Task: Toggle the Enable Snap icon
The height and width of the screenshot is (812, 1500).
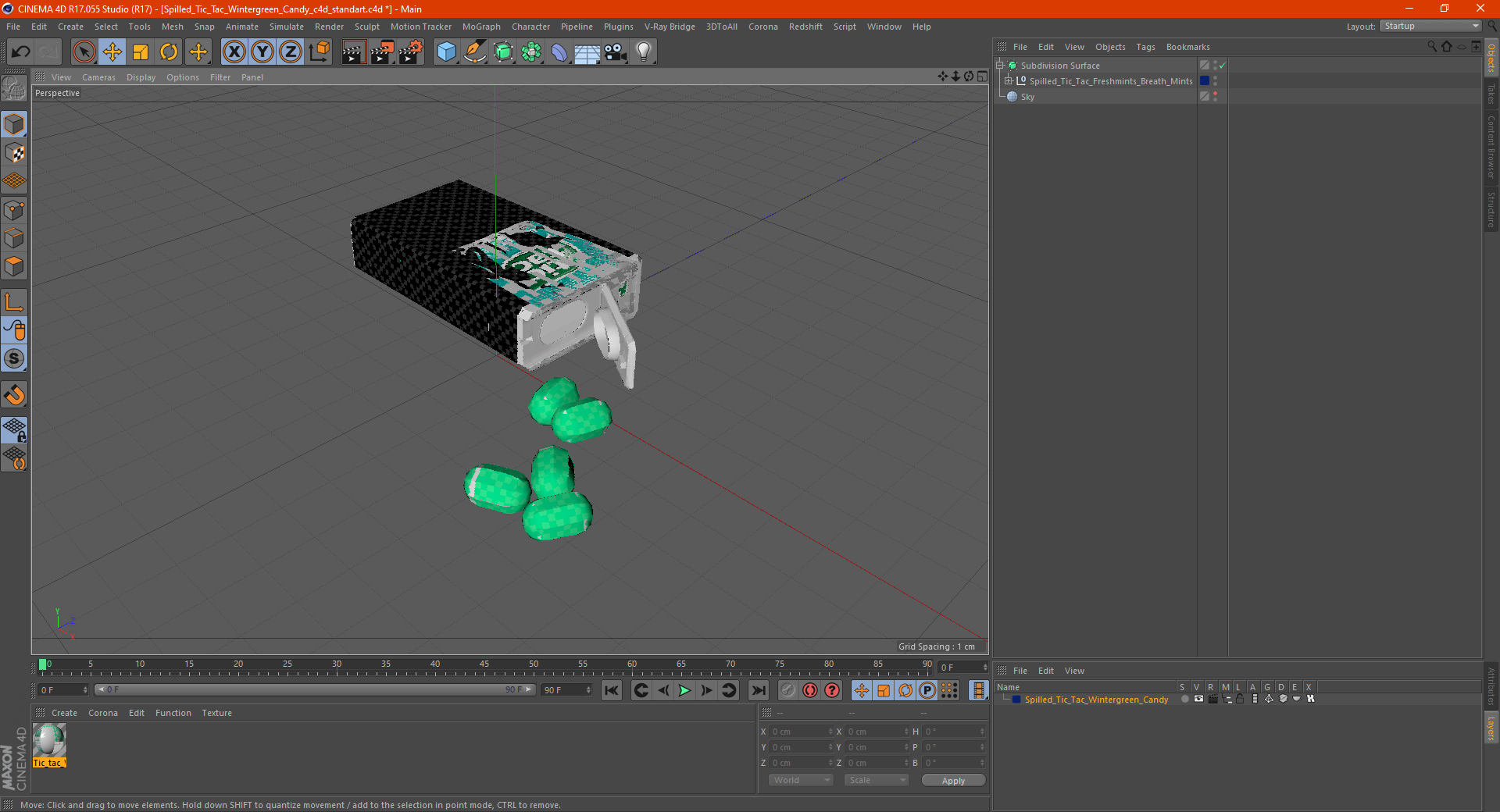Action: pyautogui.click(x=15, y=395)
